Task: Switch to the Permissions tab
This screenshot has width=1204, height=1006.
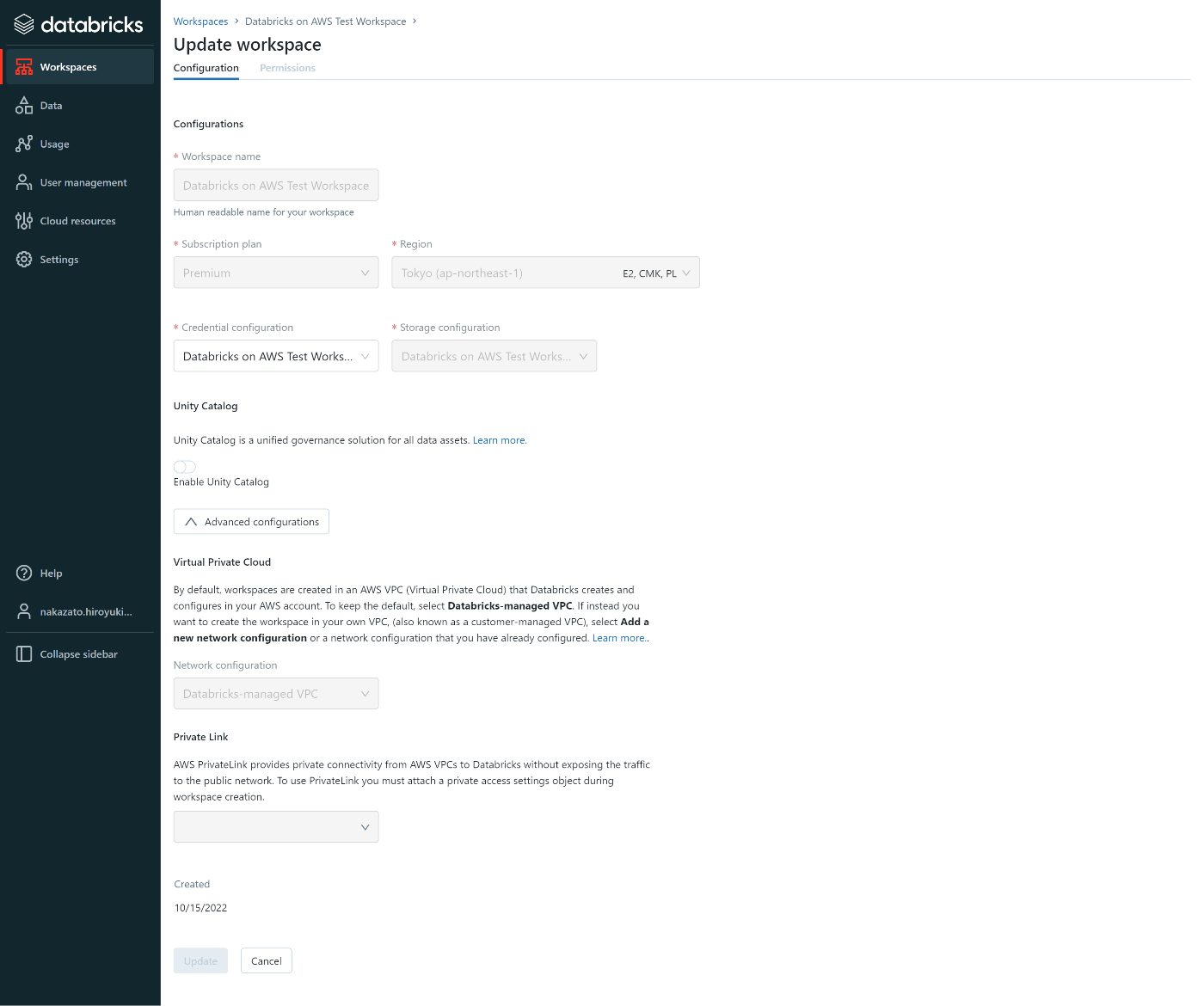Action: coord(287,68)
